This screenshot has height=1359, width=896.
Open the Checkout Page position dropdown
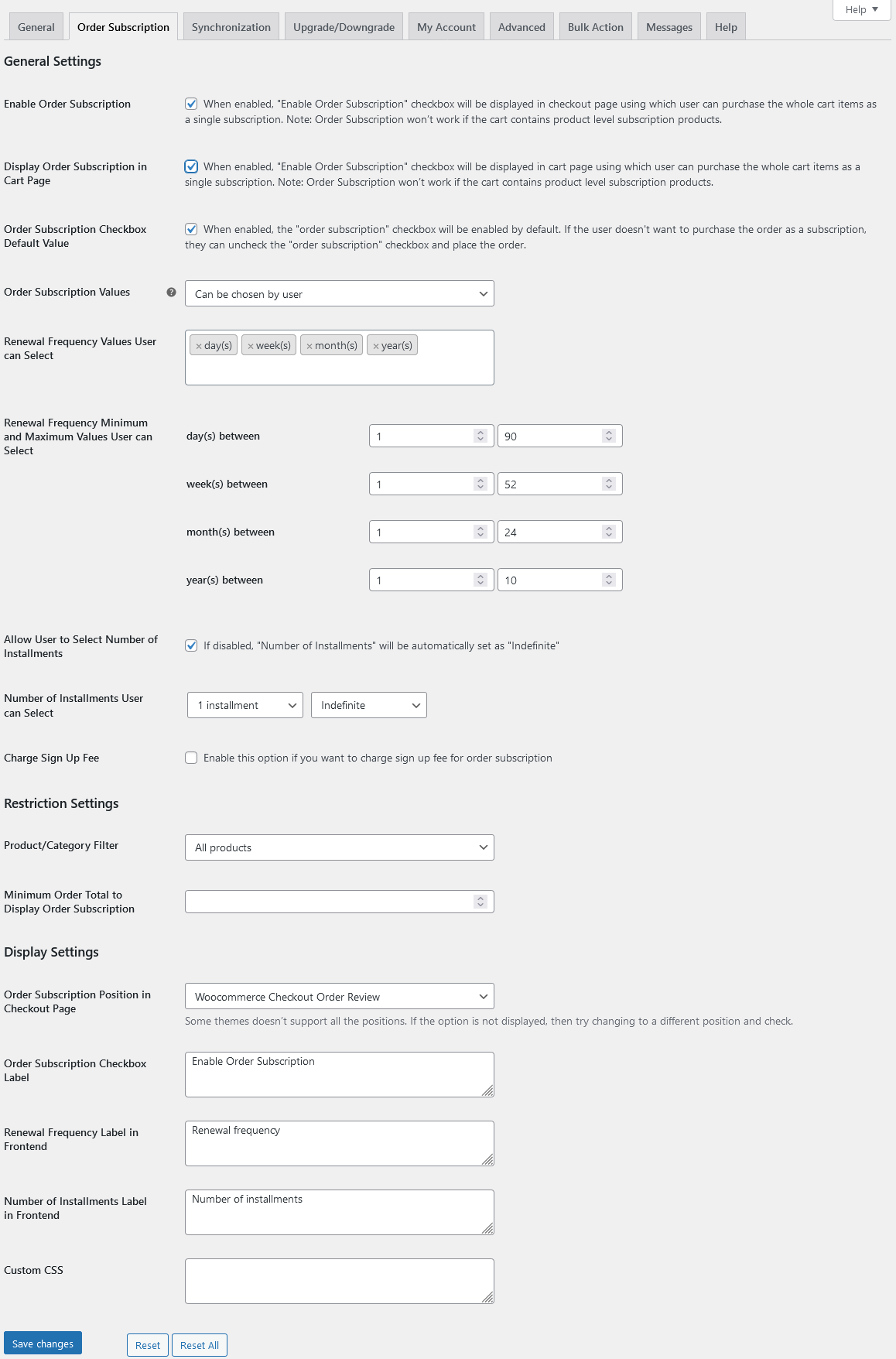[x=339, y=997]
